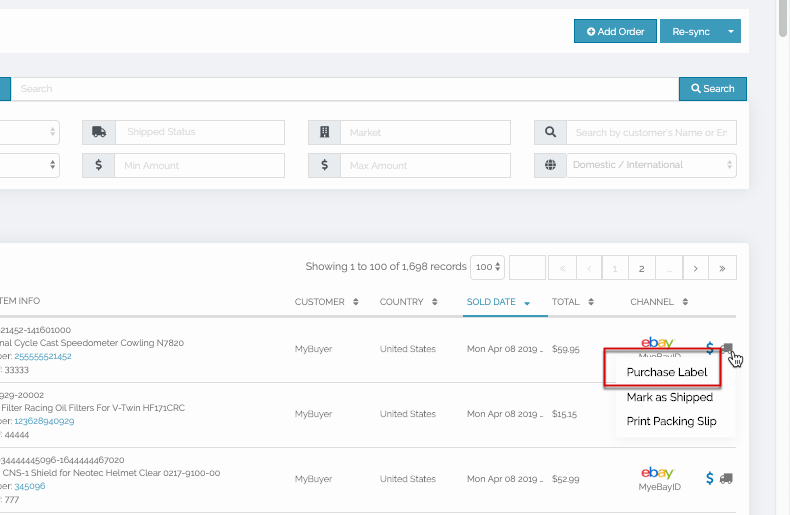Click the dollar payment icon on $59.95 order

click(x=709, y=348)
